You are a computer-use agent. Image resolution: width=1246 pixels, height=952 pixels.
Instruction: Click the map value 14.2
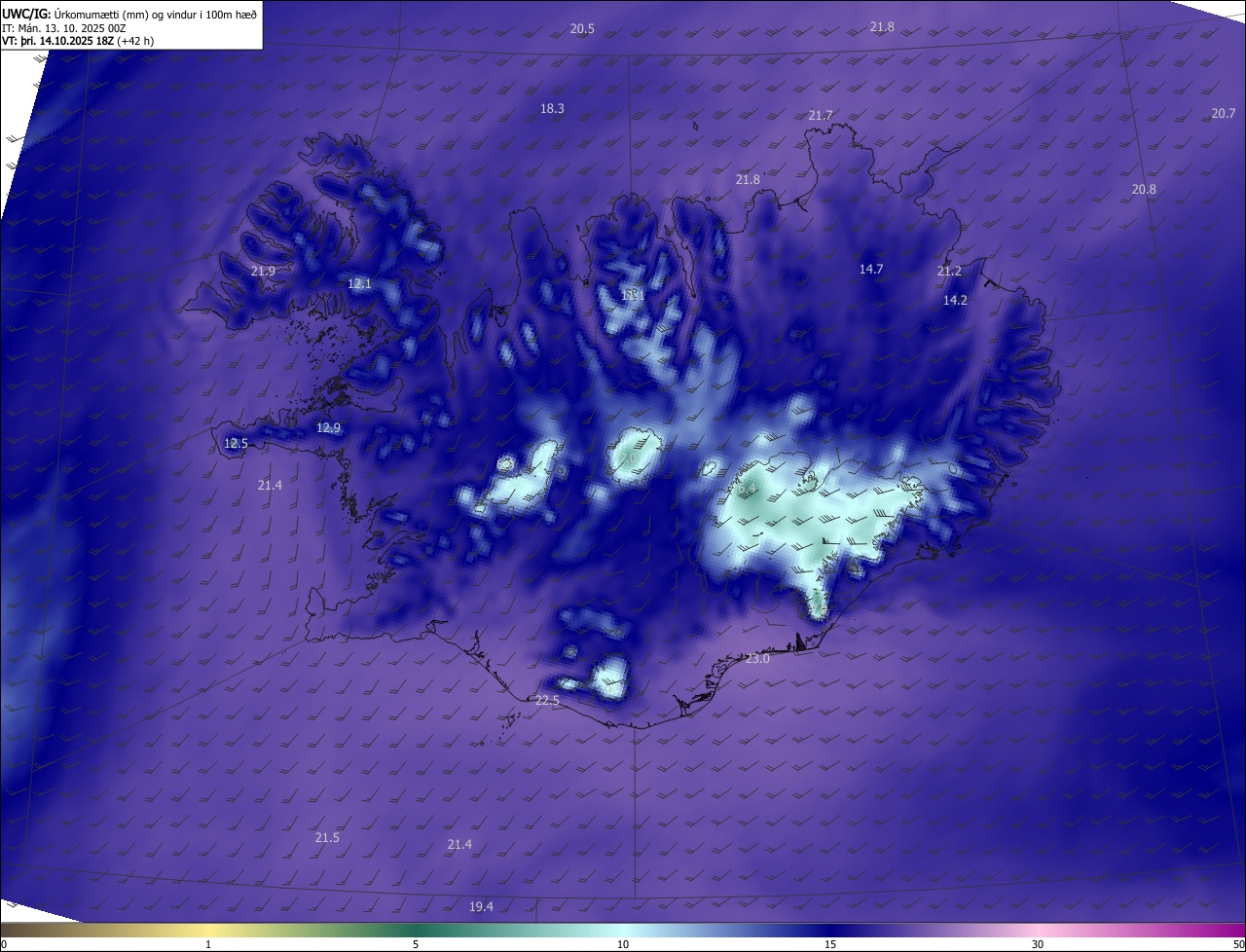(955, 301)
